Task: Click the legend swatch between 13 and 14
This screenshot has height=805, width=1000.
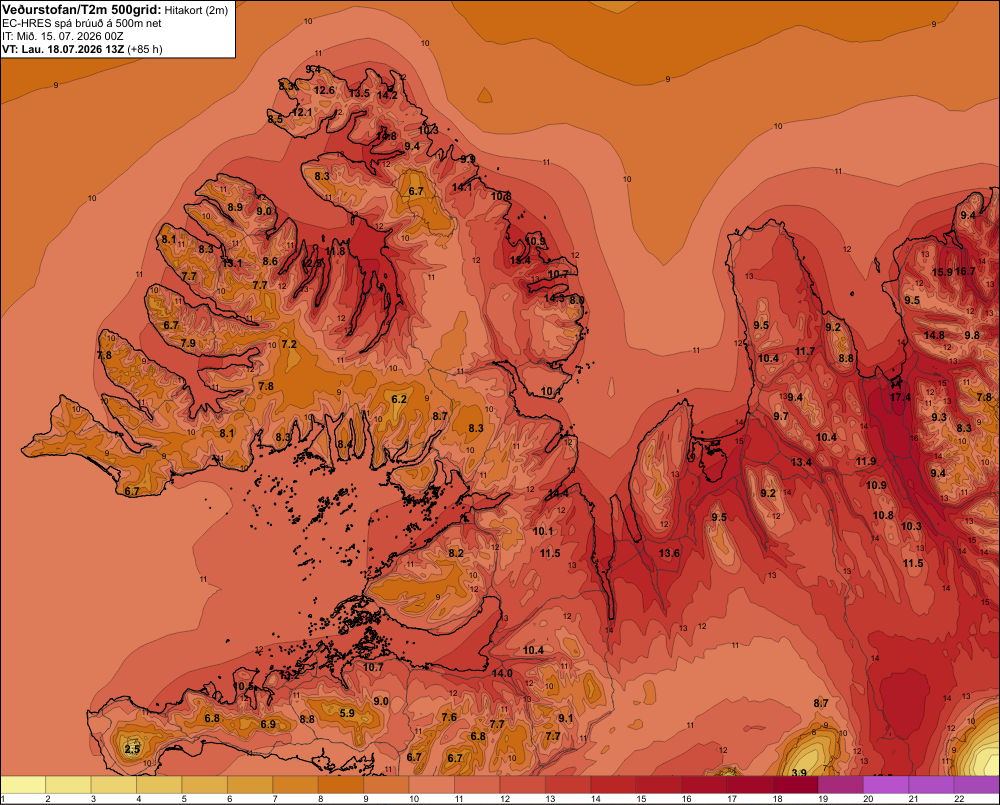Action: 568,785
